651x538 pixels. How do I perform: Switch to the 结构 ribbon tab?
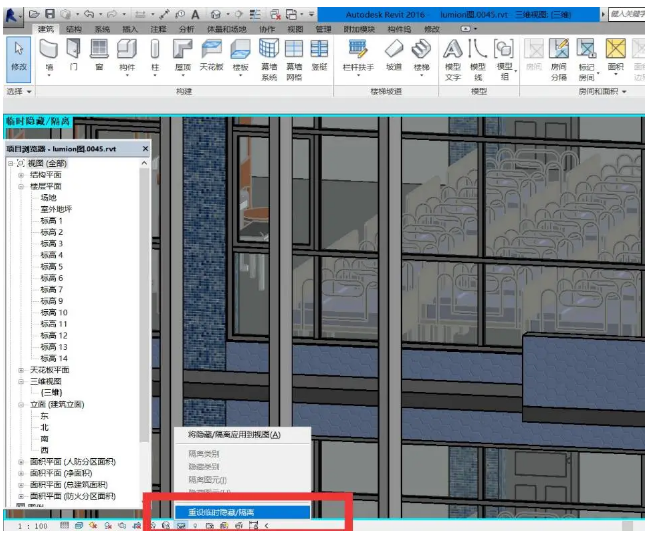[74, 30]
